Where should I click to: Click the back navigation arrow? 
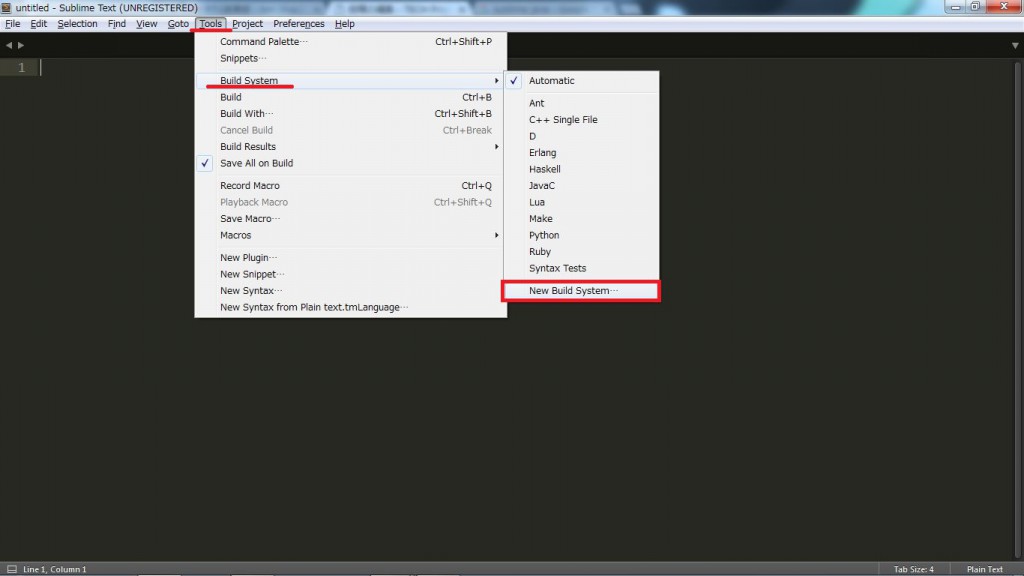tap(9, 44)
